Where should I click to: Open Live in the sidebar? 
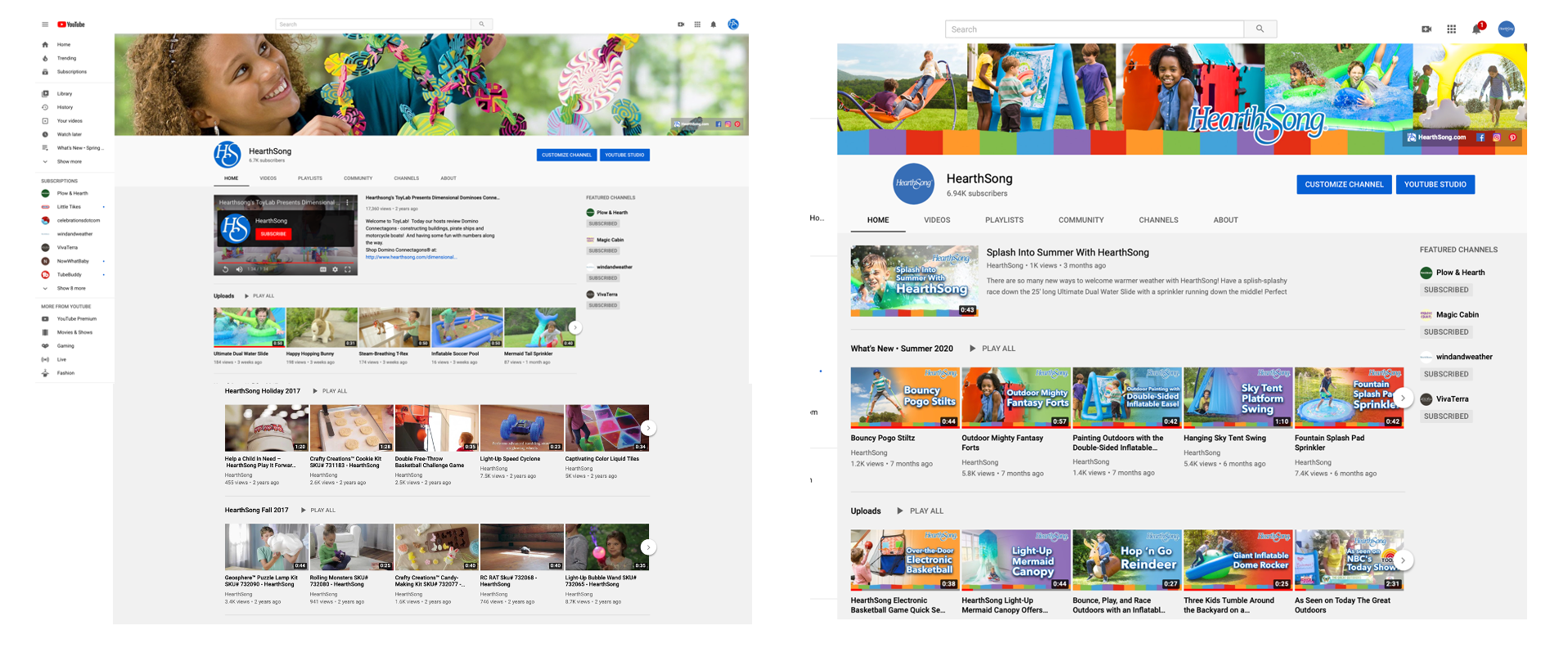tap(61, 359)
